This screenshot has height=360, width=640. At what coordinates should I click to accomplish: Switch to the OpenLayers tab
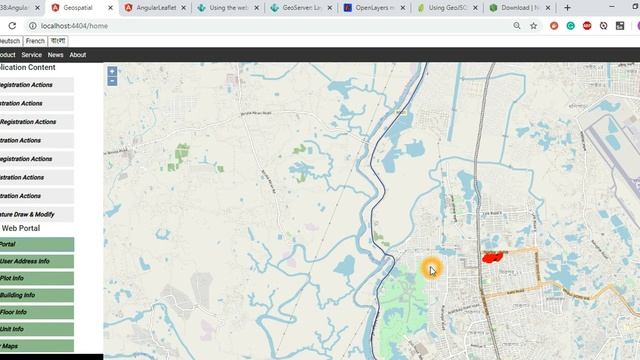coord(374,8)
